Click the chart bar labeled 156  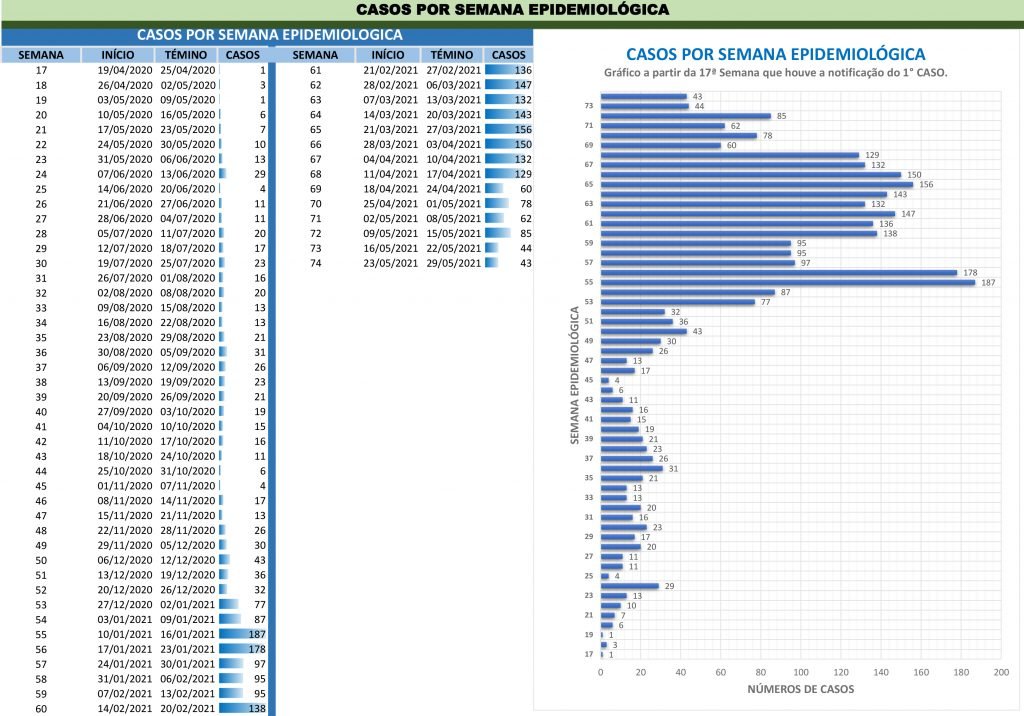[x=757, y=184]
